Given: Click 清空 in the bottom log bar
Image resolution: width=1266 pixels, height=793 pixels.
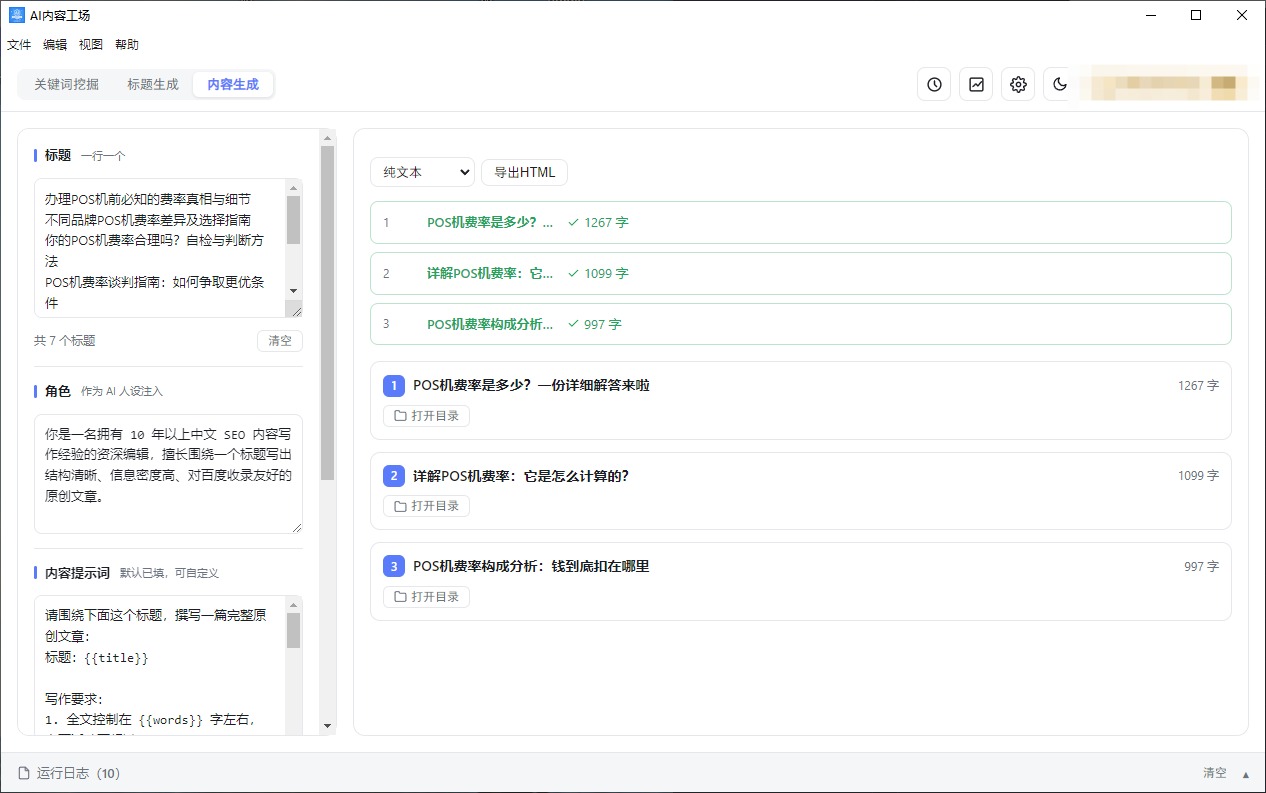Looking at the screenshot, I should [x=1214, y=773].
